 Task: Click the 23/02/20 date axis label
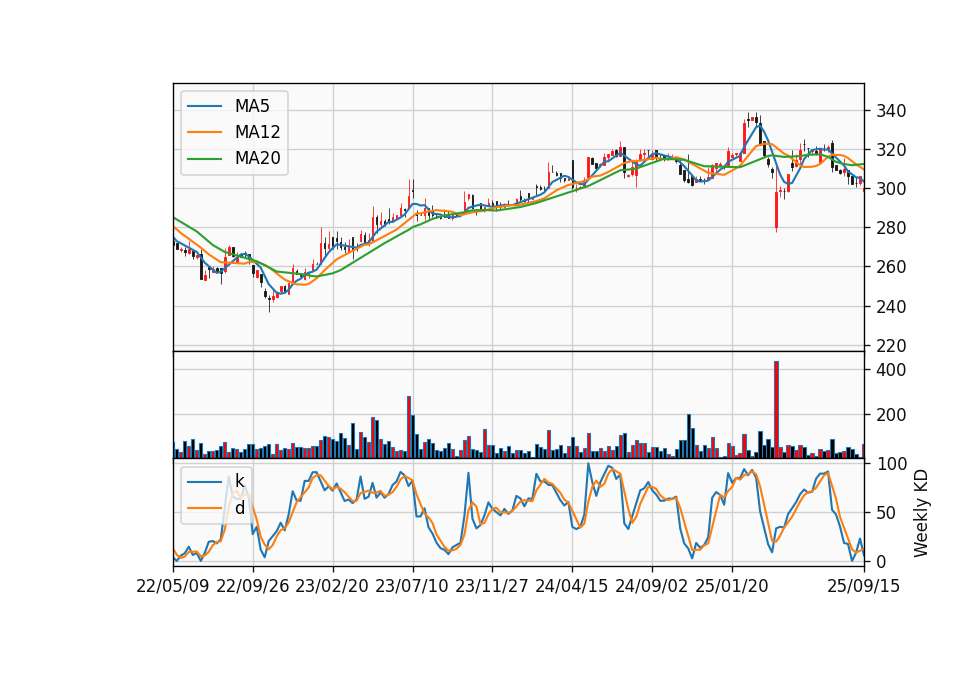click(332, 587)
